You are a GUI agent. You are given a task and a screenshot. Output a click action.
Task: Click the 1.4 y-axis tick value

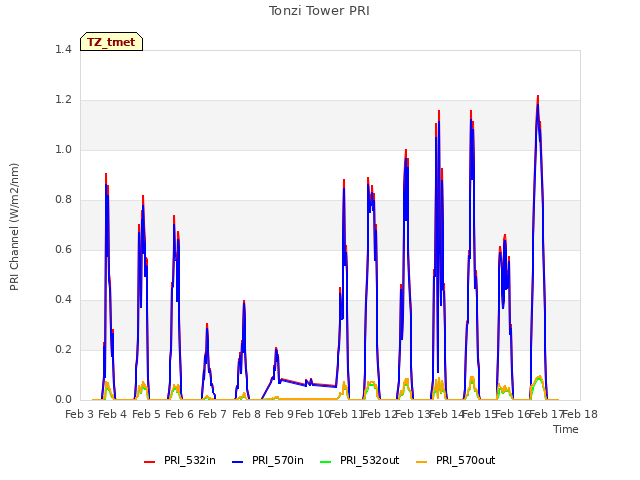[63, 49]
